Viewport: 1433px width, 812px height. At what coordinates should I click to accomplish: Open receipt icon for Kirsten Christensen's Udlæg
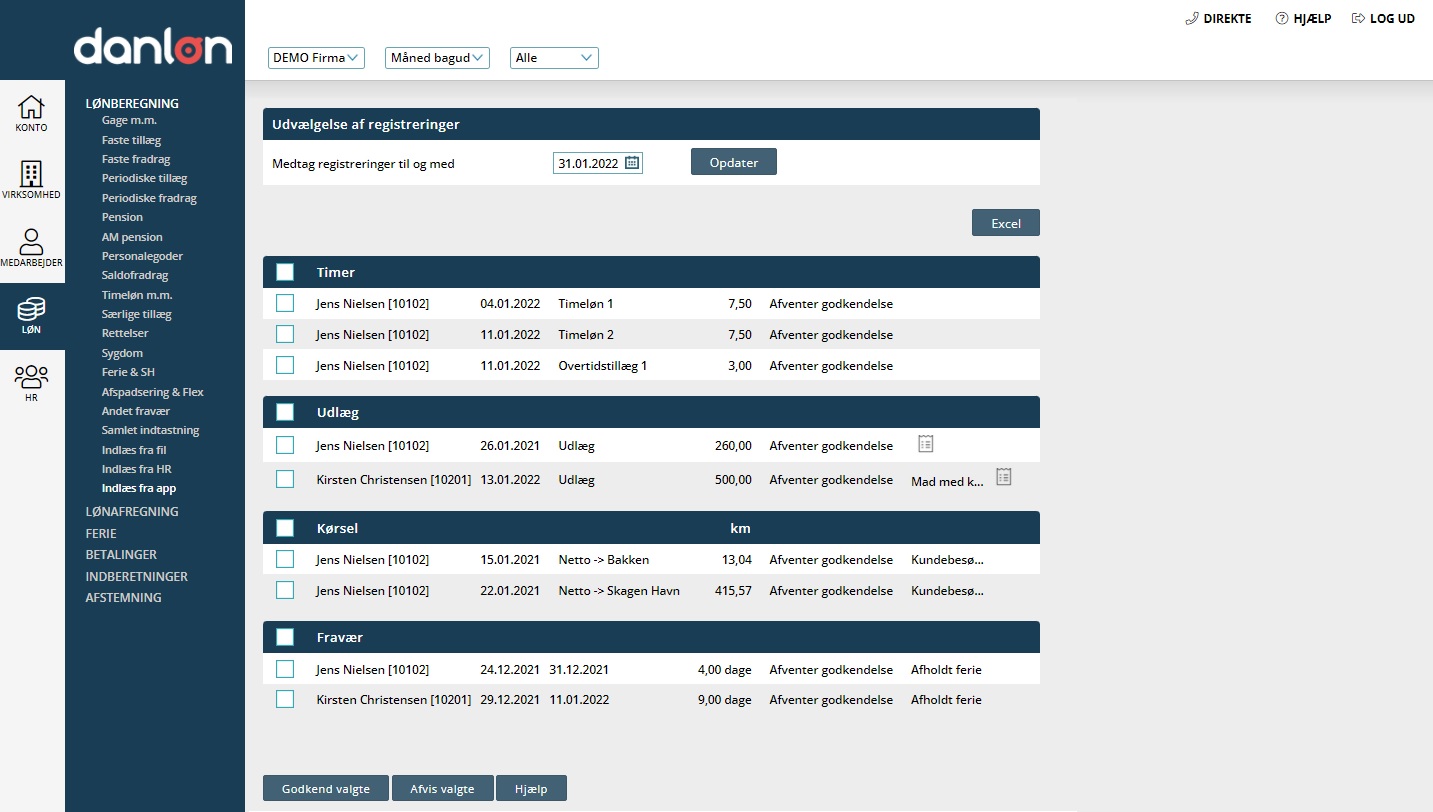pyautogui.click(x=1003, y=477)
